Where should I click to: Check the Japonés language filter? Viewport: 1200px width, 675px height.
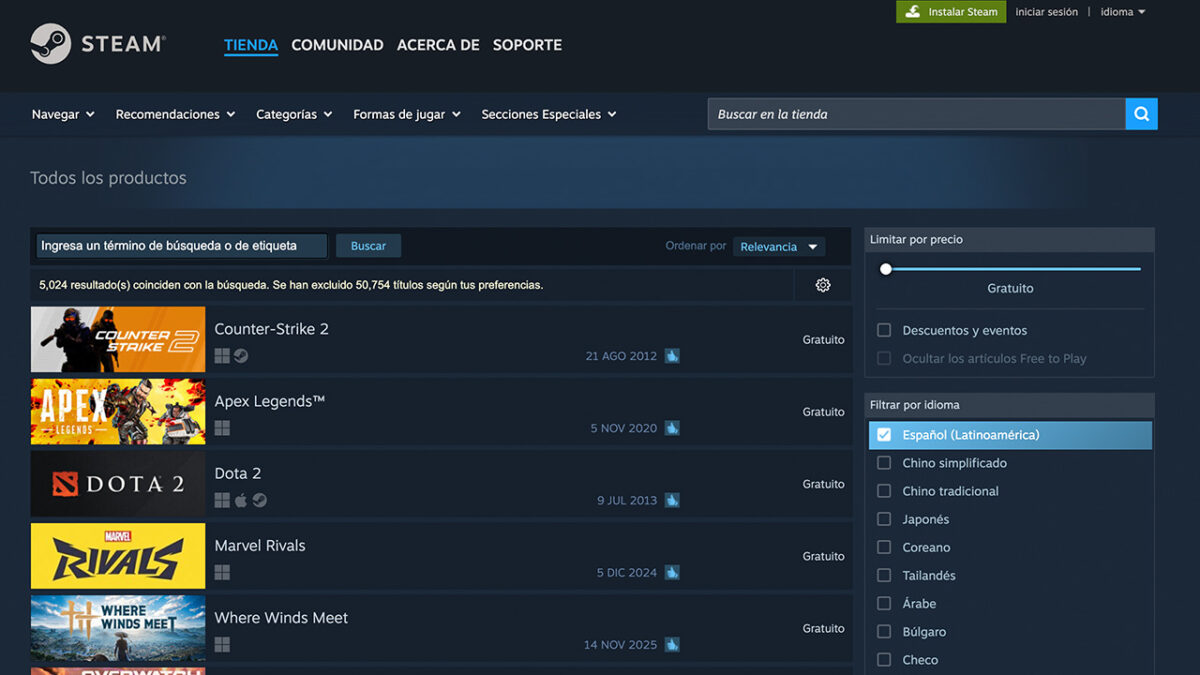(x=884, y=519)
